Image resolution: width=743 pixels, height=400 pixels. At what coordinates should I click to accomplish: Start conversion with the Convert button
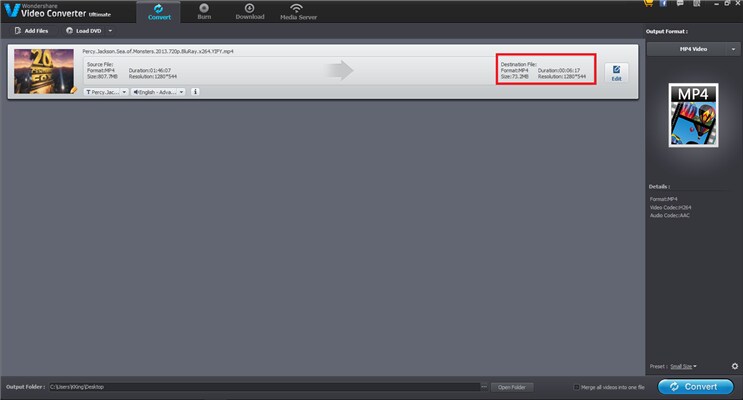[x=695, y=387]
